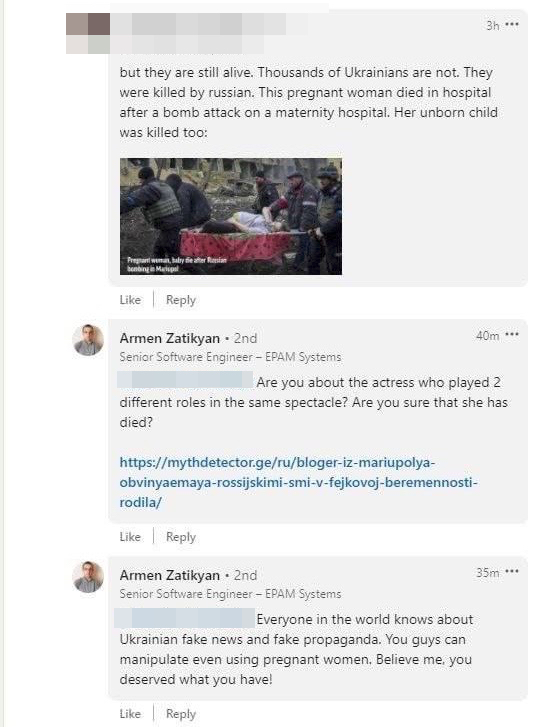Image resolution: width=543 pixels, height=727 pixels.
Task: Click the blurred mention tag in the 40m comment
Action: 185,380
